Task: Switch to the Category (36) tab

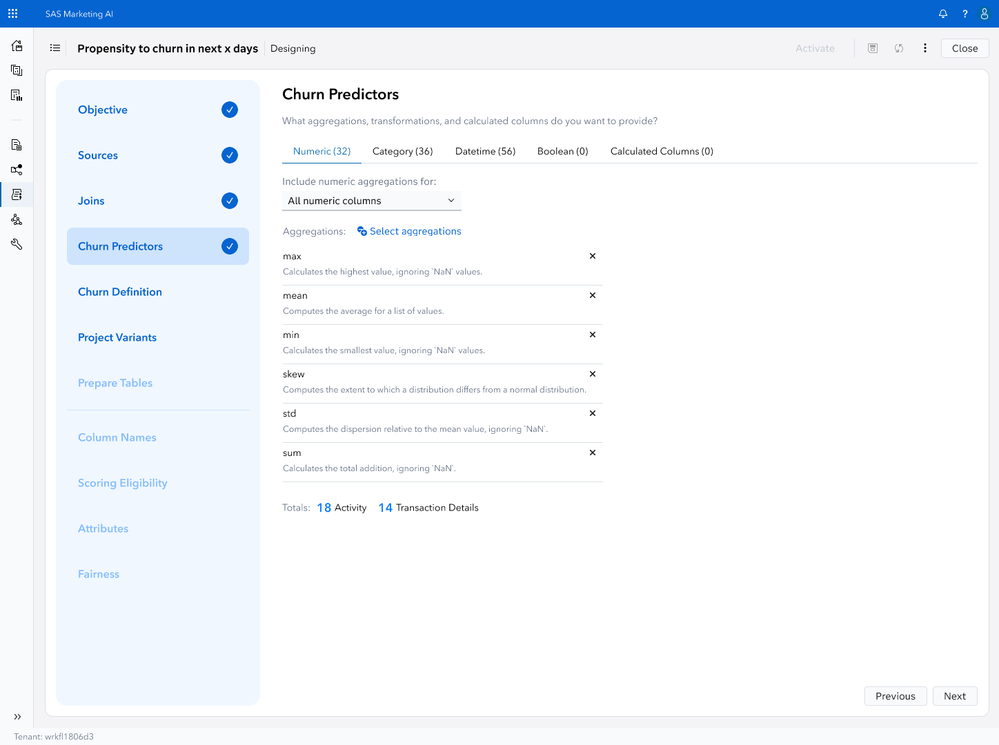Action: (402, 151)
